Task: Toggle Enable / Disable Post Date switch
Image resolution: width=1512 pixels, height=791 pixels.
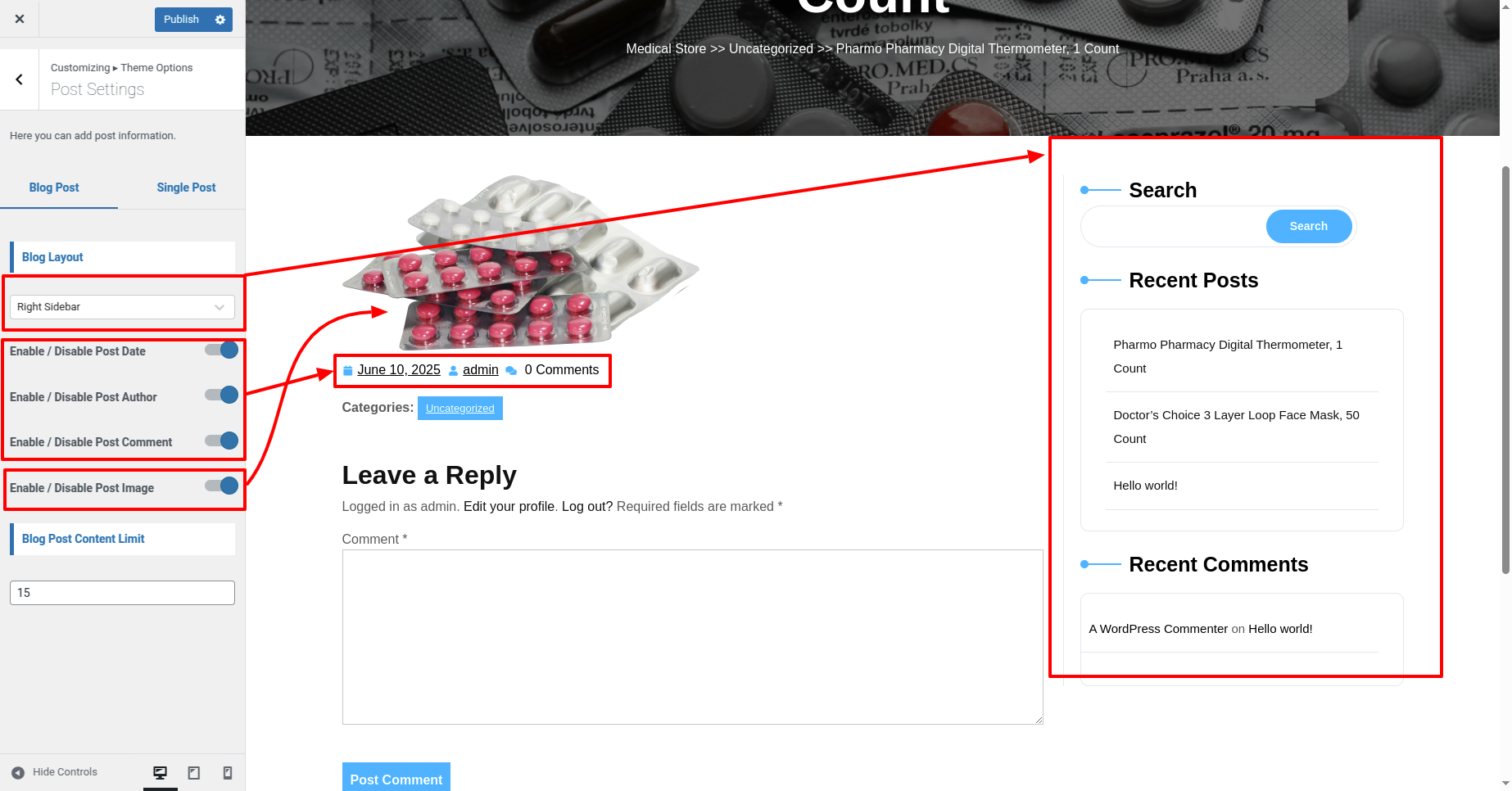Action: [x=222, y=350]
